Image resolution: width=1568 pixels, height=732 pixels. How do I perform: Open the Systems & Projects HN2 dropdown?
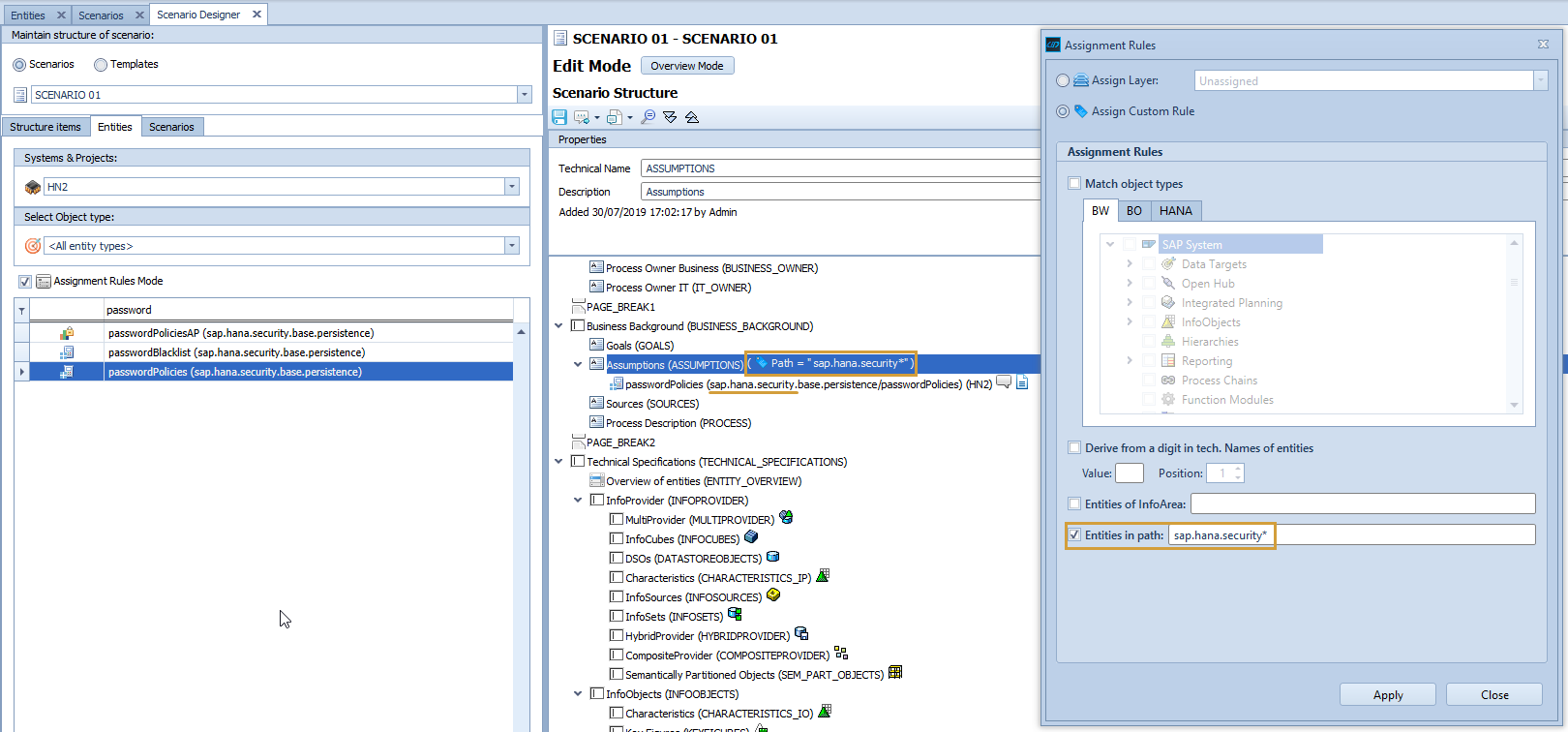pos(511,187)
